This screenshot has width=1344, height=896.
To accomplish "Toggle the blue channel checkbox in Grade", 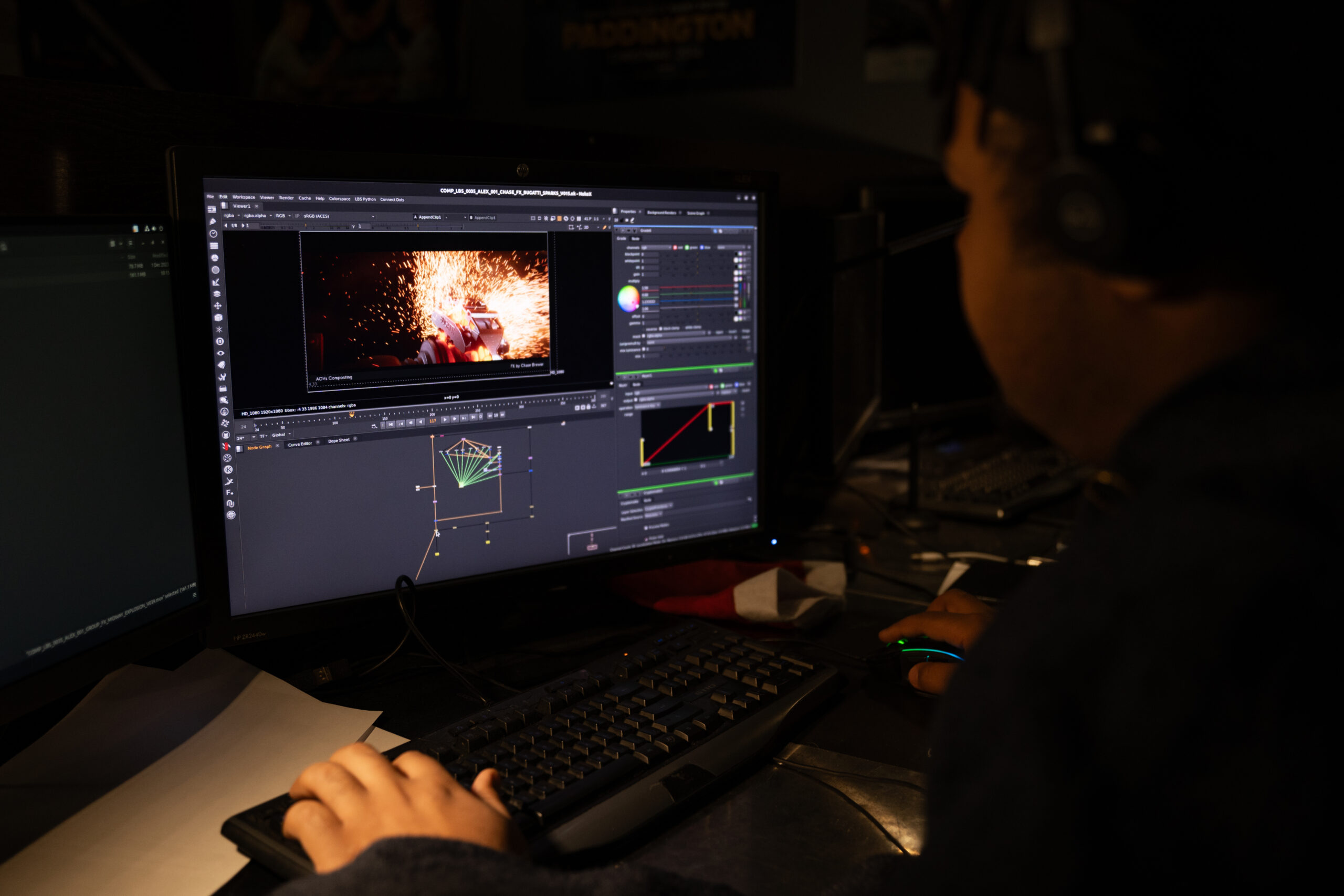I will [x=702, y=247].
